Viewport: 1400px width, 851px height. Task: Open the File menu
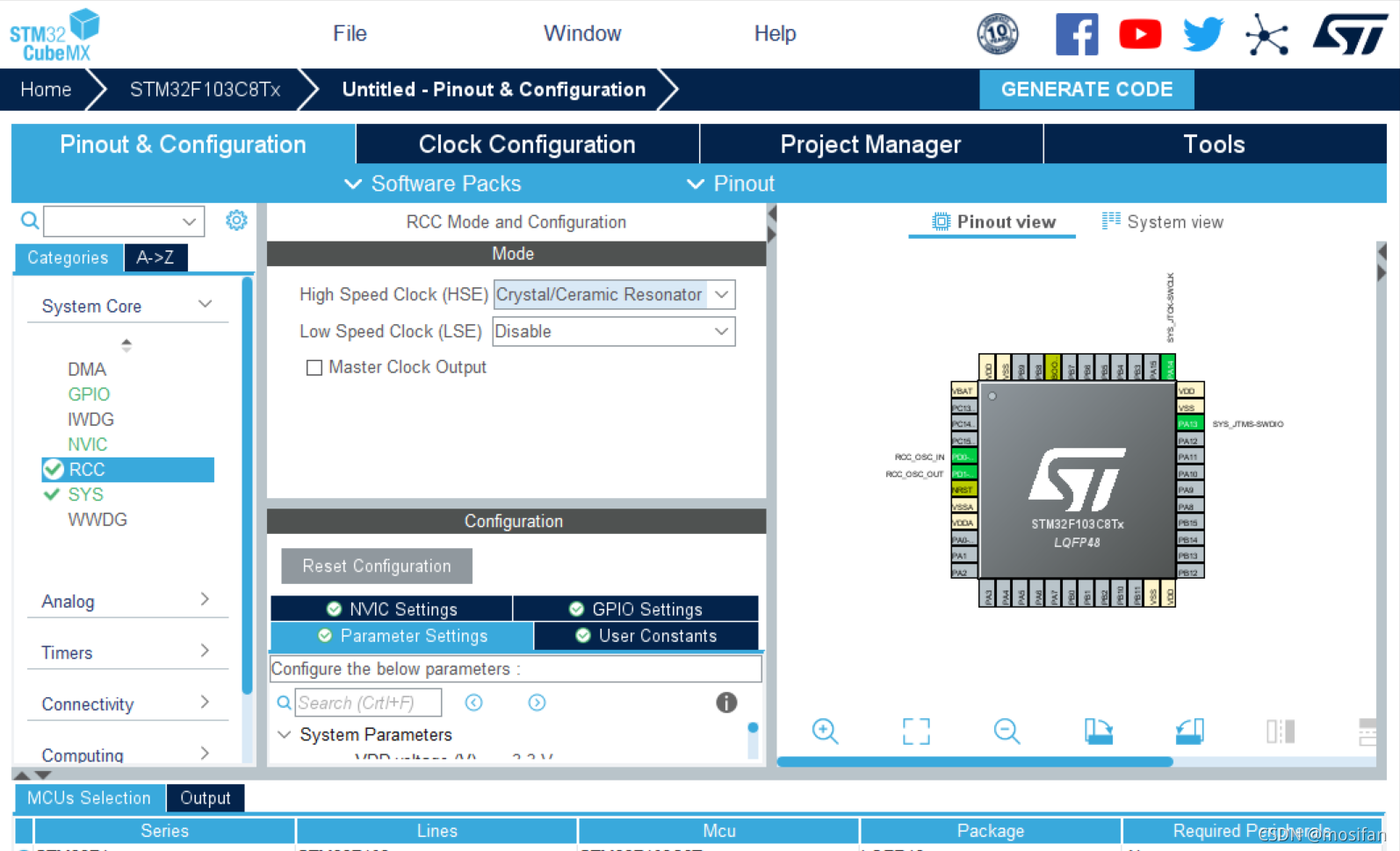click(x=350, y=33)
